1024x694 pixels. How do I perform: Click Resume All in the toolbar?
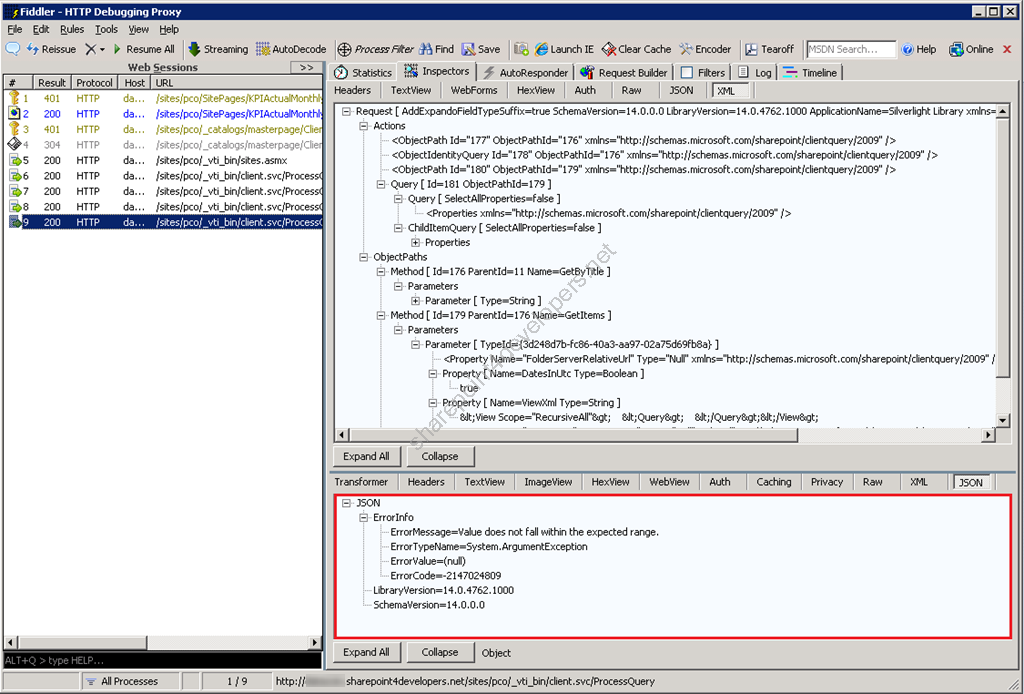144,49
